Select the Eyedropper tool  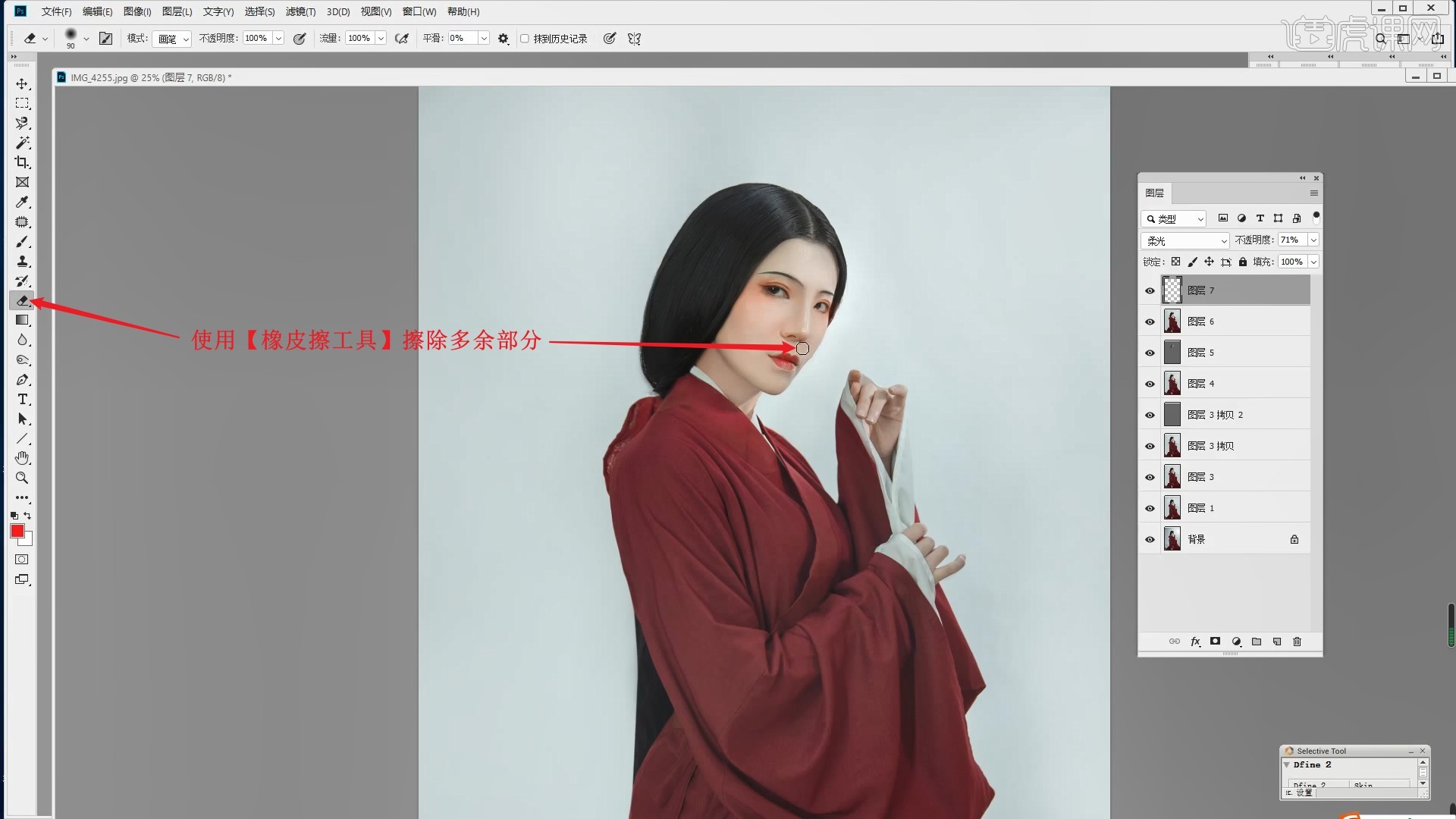tap(22, 202)
